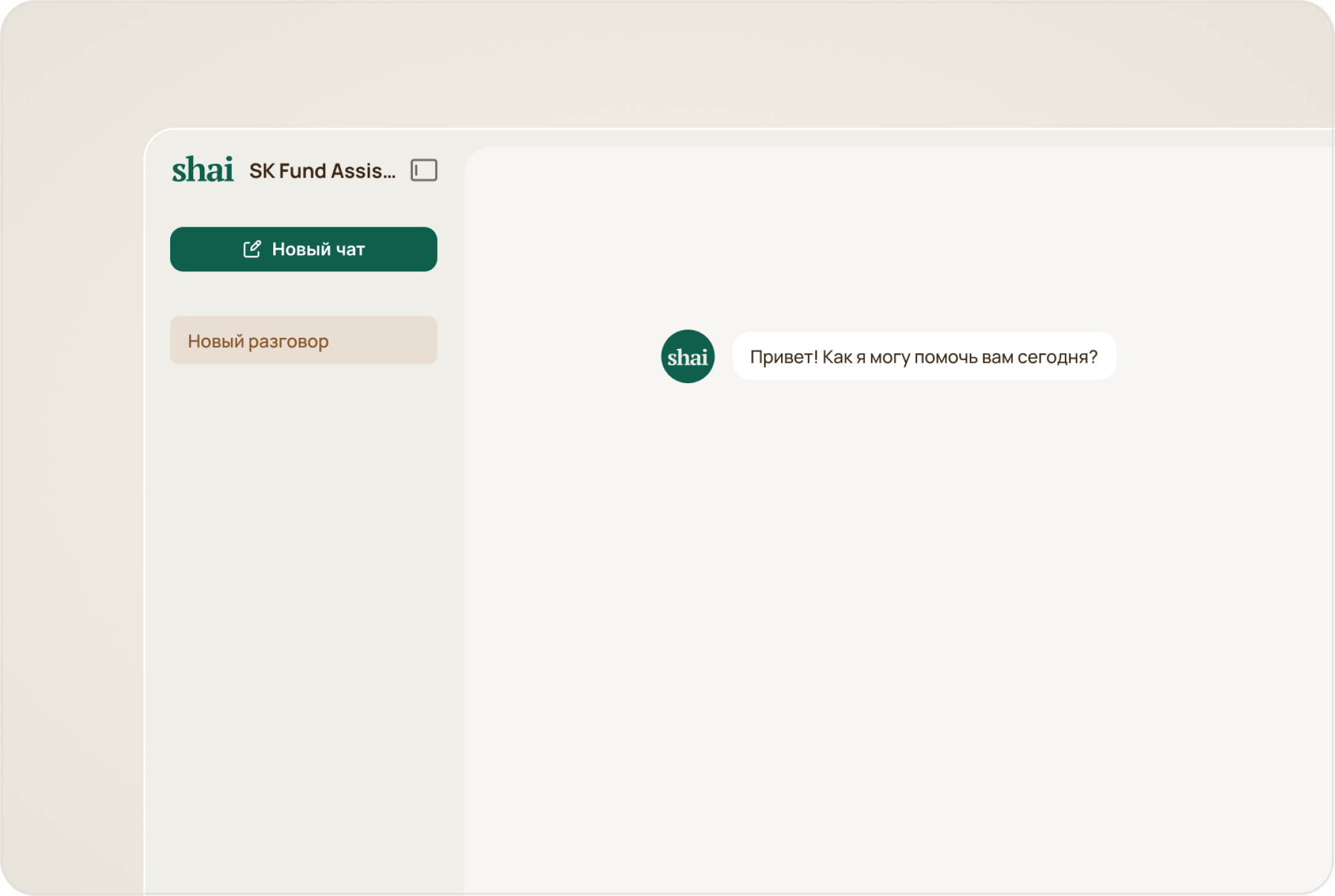1335x896 pixels.
Task: Click the greeting message Привет! Как я могу помочь
Action: [924, 356]
